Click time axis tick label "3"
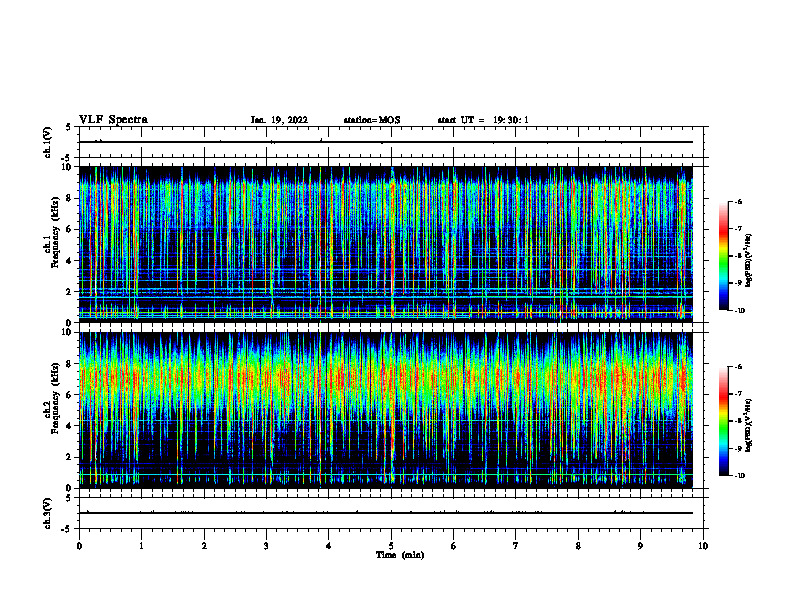The image size is (792, 612). [266, 546]
